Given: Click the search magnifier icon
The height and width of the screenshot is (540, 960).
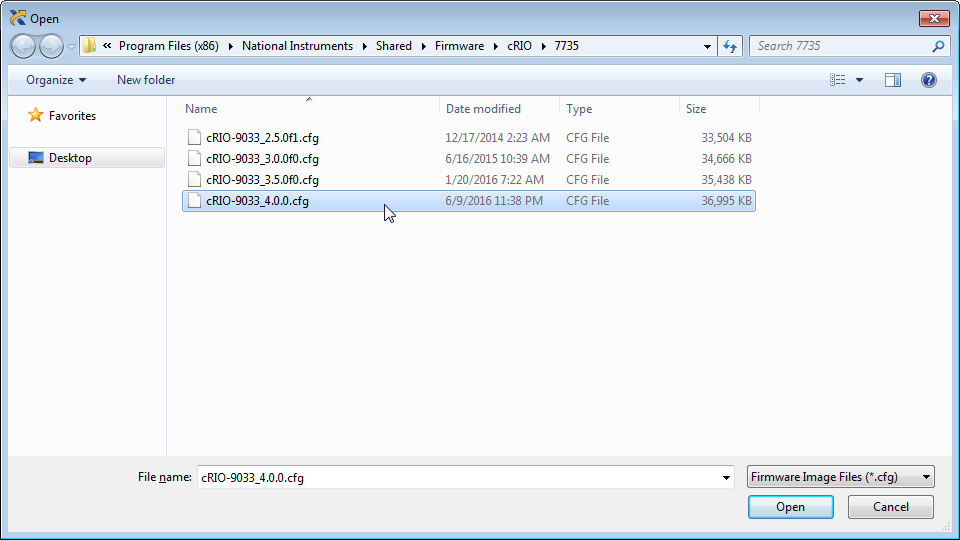Looking at the screenshot, I should (938, 46).
